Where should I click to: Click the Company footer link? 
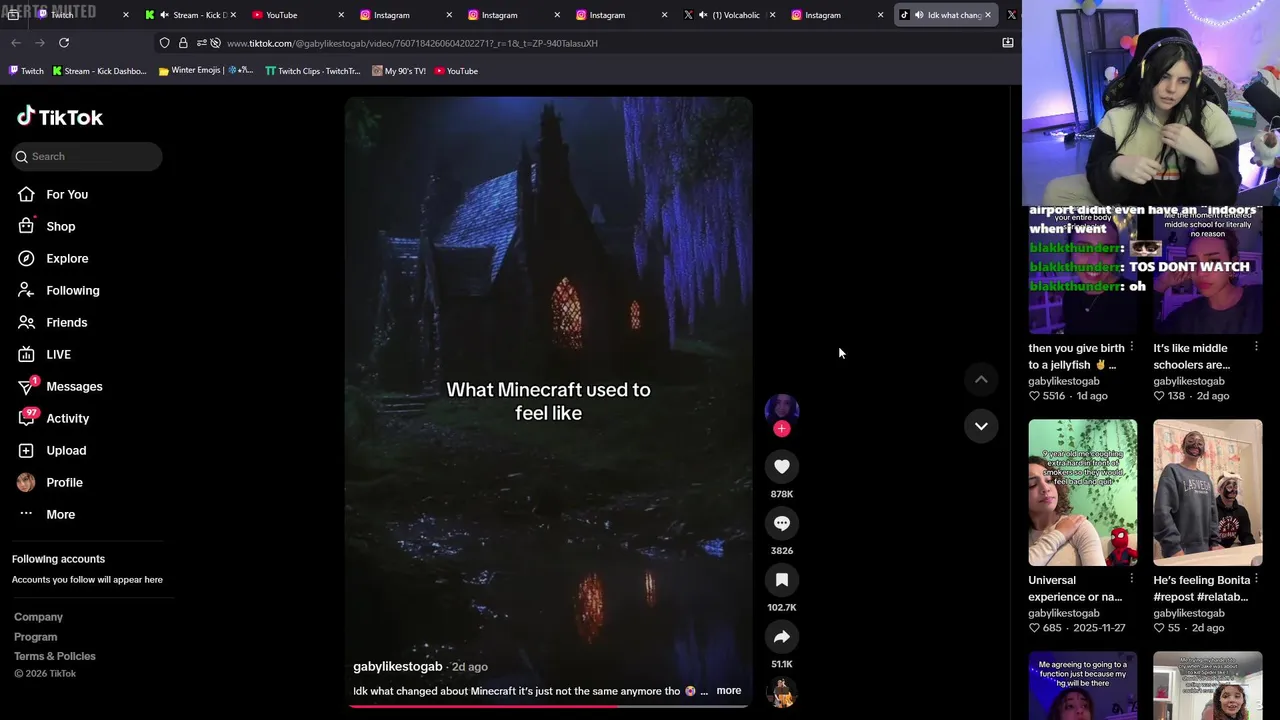tap(38, 617)
